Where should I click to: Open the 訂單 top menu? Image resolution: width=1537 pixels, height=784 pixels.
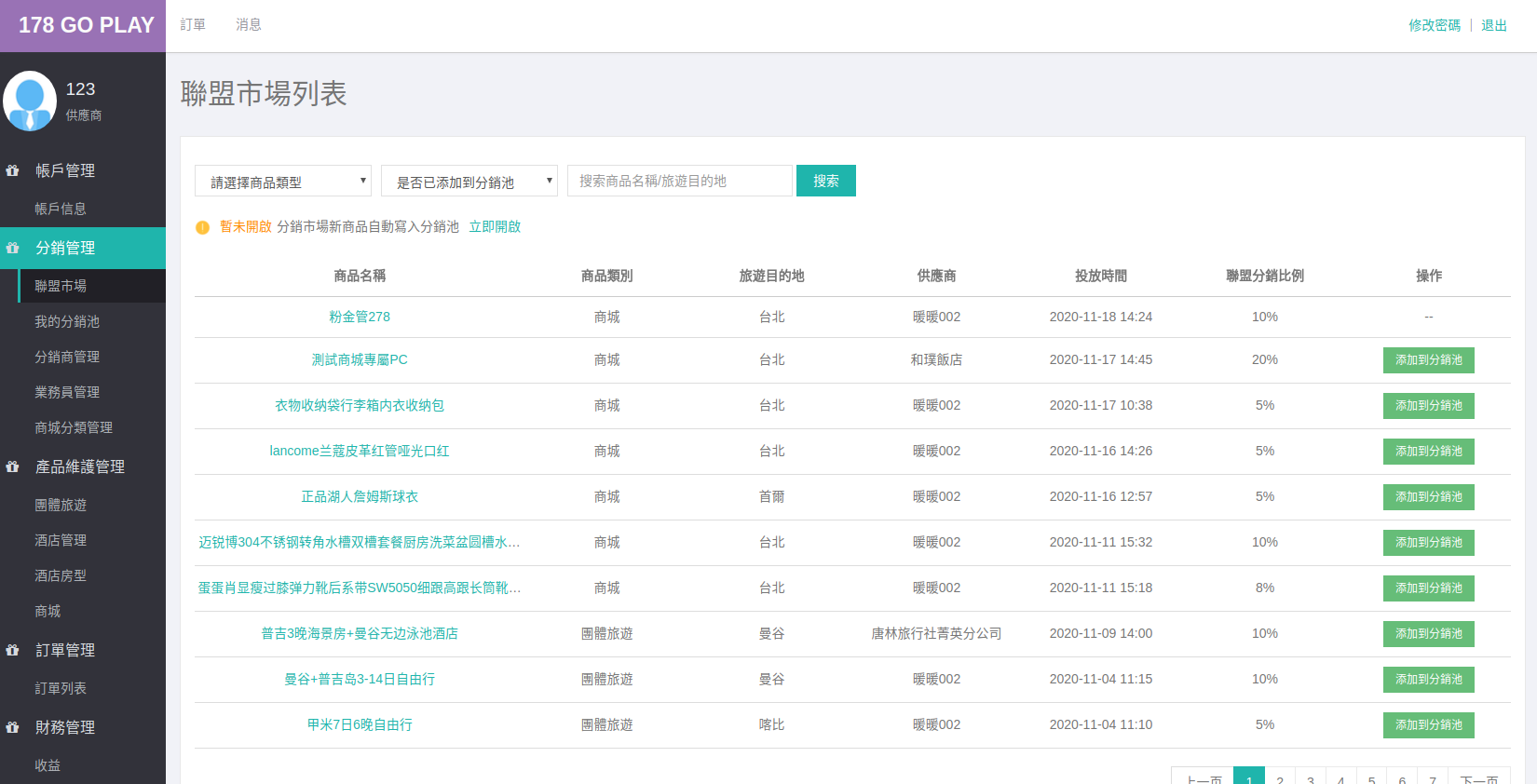(193, 25)
